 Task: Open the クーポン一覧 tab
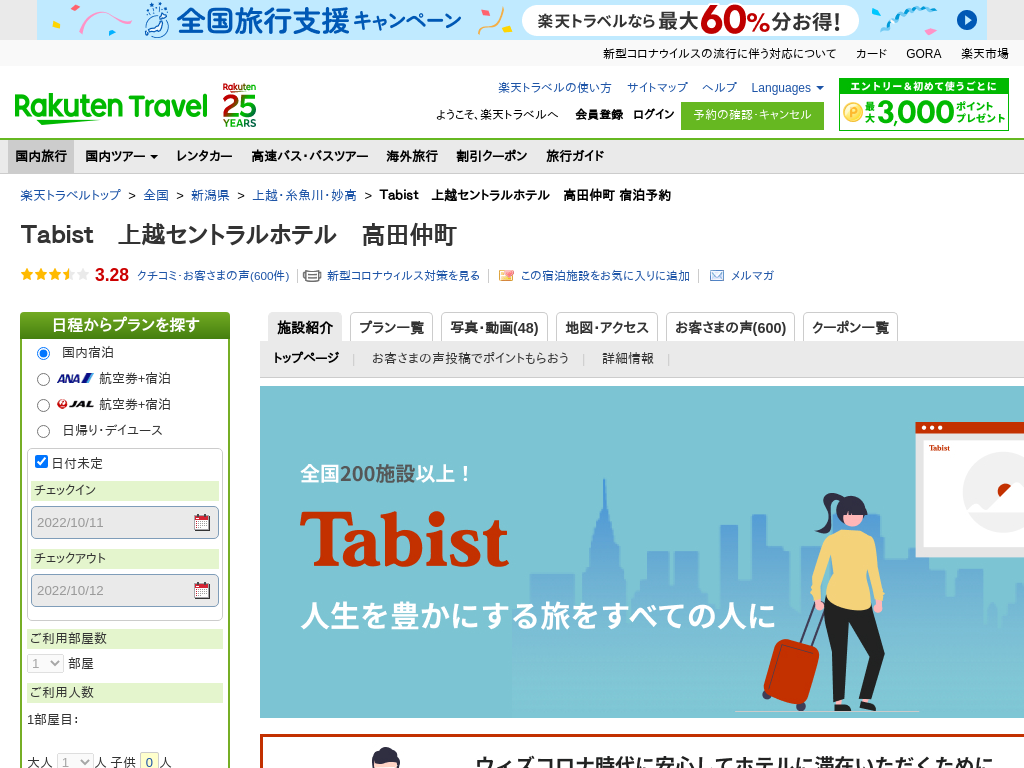click(x=850, y=327)
